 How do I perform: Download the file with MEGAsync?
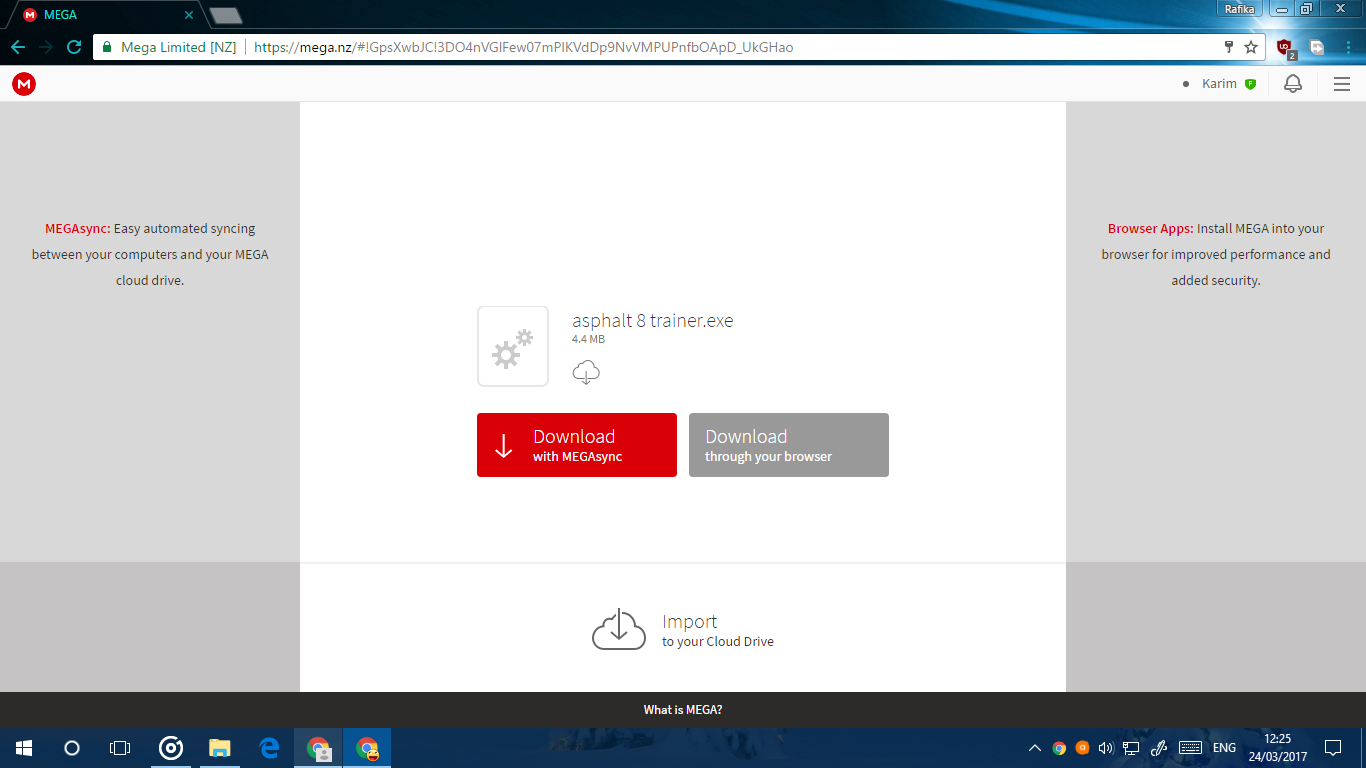pyautogui.click(x=577, y=445)
